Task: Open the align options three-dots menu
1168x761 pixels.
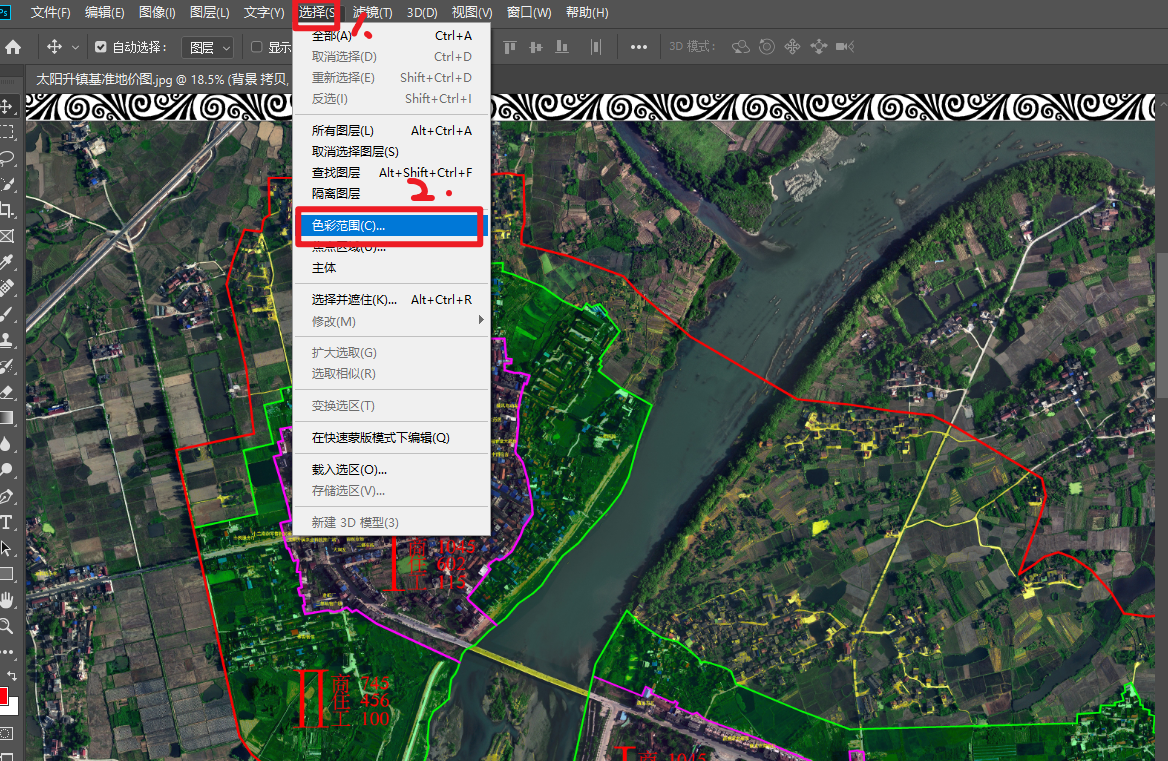Action: pyautogui.click(x=638, y=47)
